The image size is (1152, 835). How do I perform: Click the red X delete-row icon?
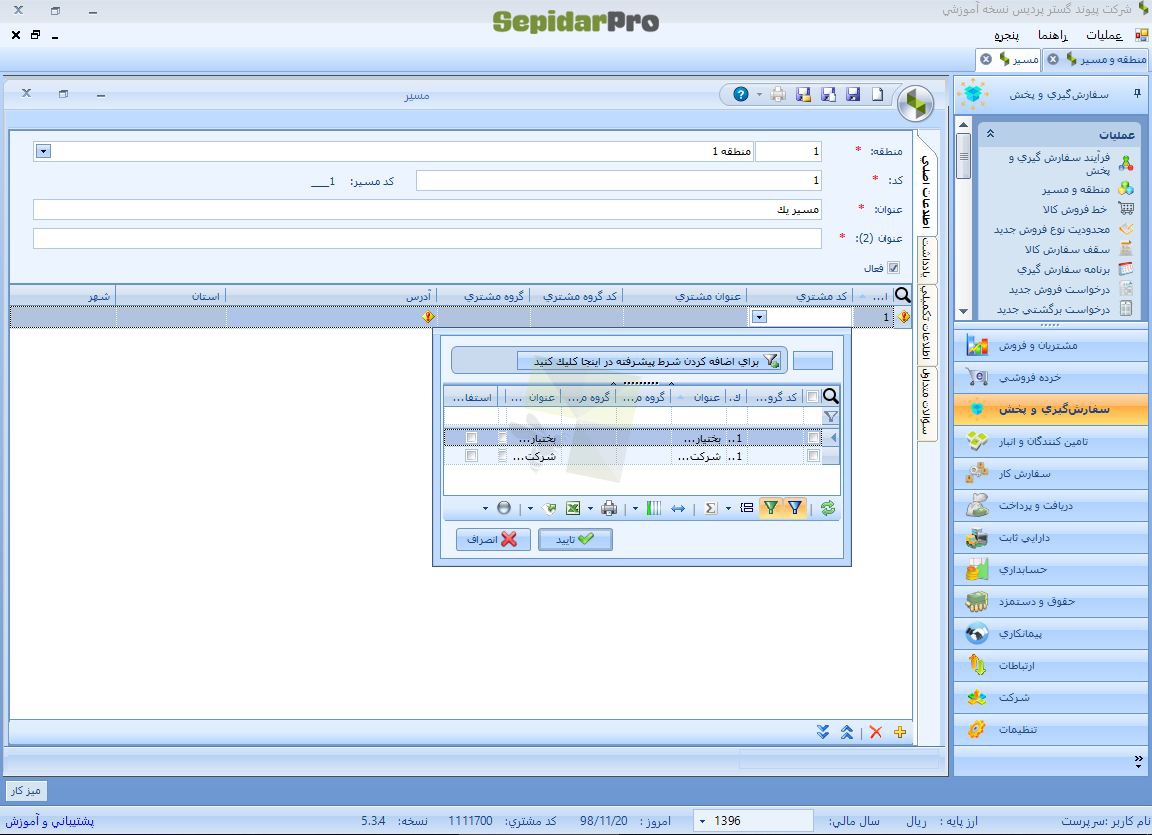pos(876,732)
